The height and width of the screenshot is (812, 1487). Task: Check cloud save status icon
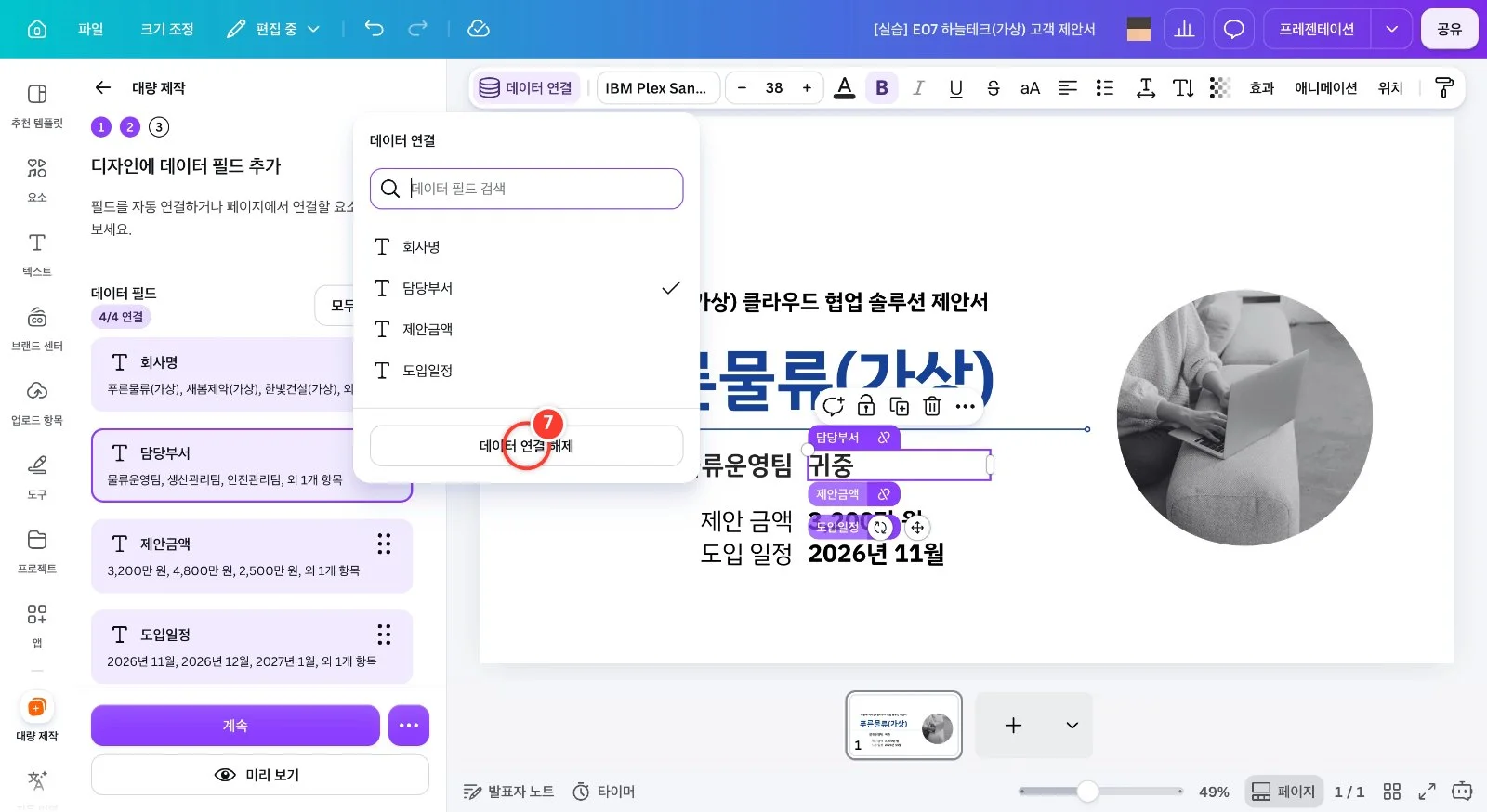click(479, 29)
